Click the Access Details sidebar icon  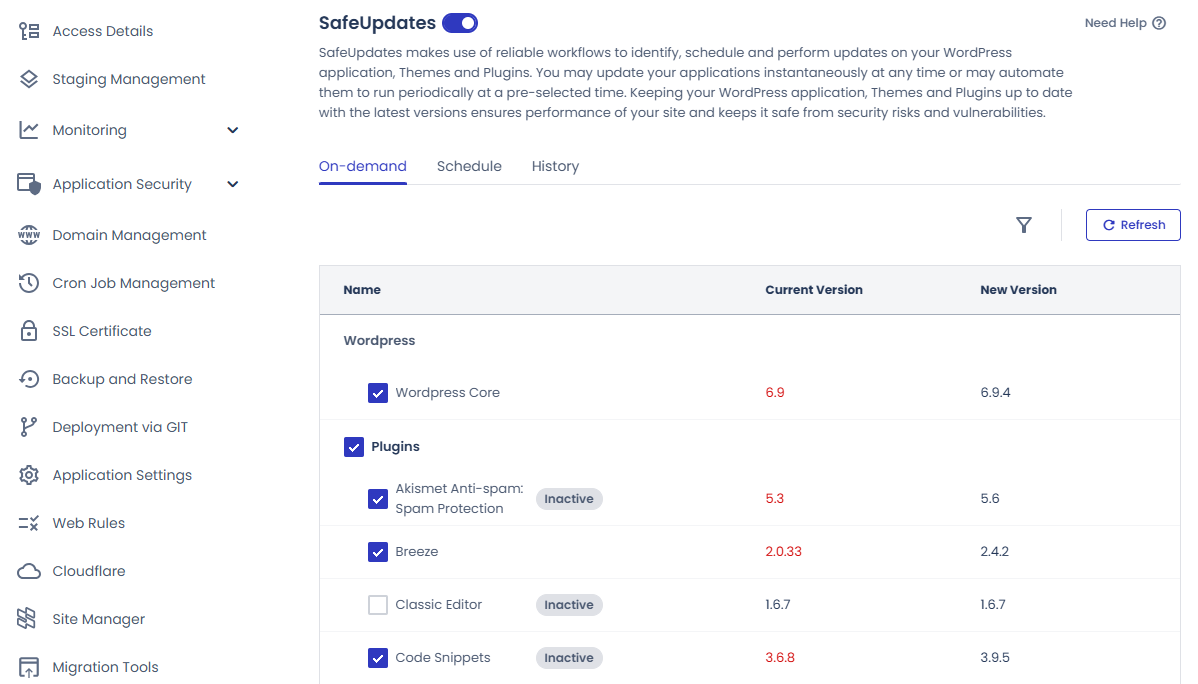click(x=29, y=31)
